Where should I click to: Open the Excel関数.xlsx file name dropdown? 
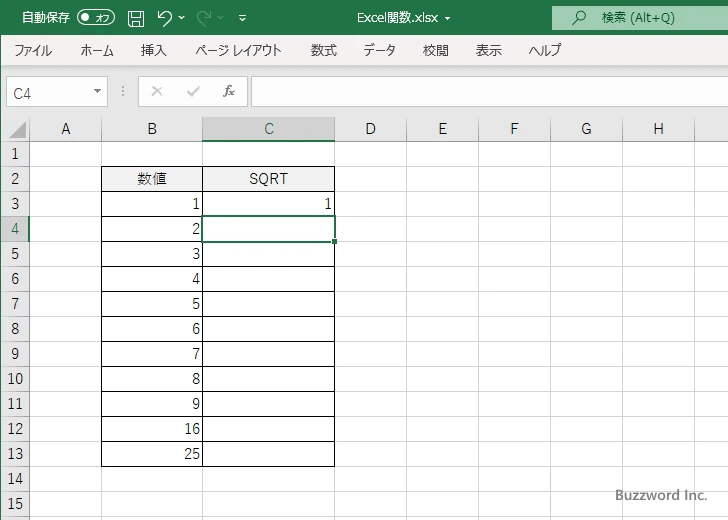tap(448, 19)
